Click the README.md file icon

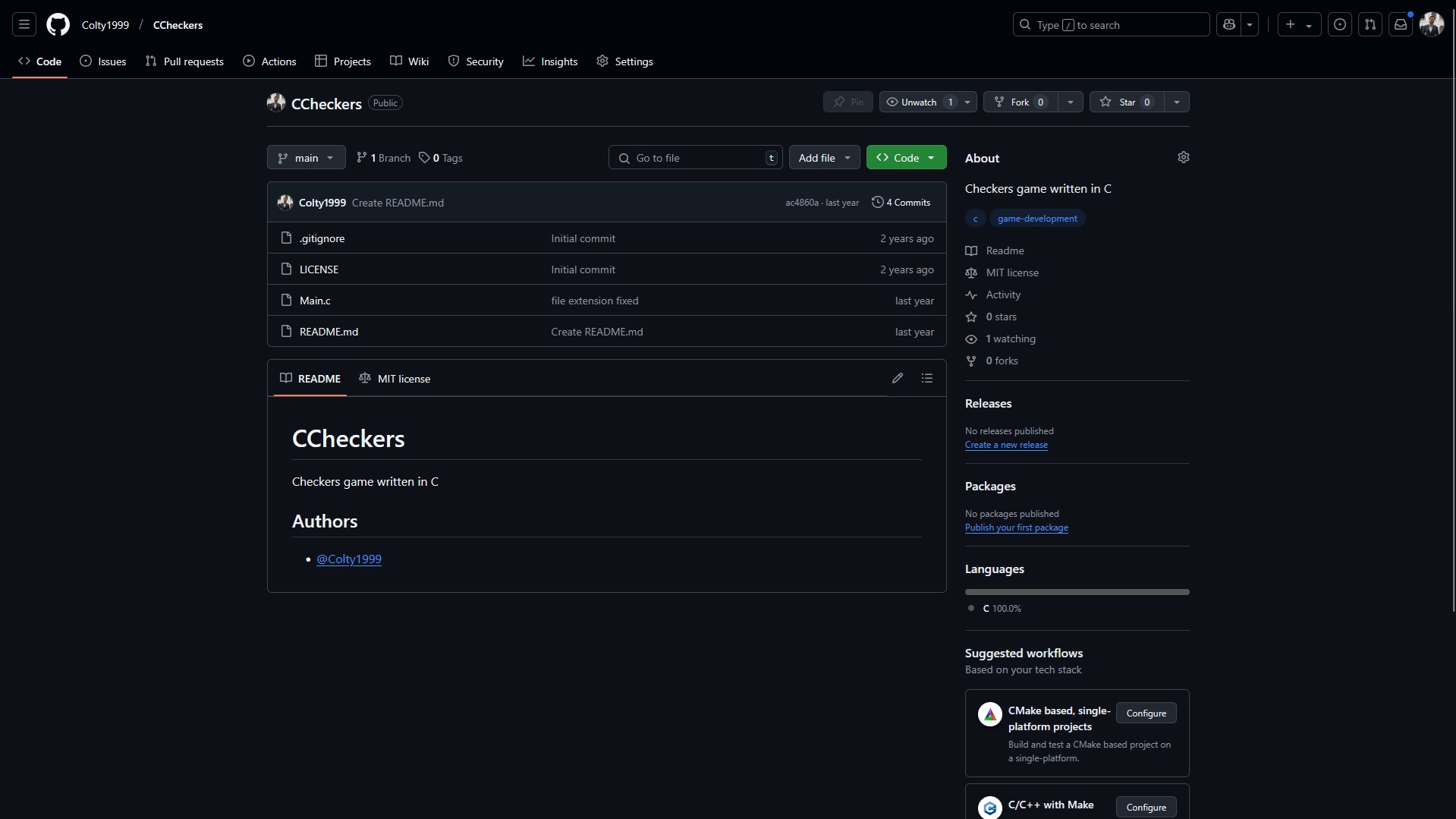point(286,331)
